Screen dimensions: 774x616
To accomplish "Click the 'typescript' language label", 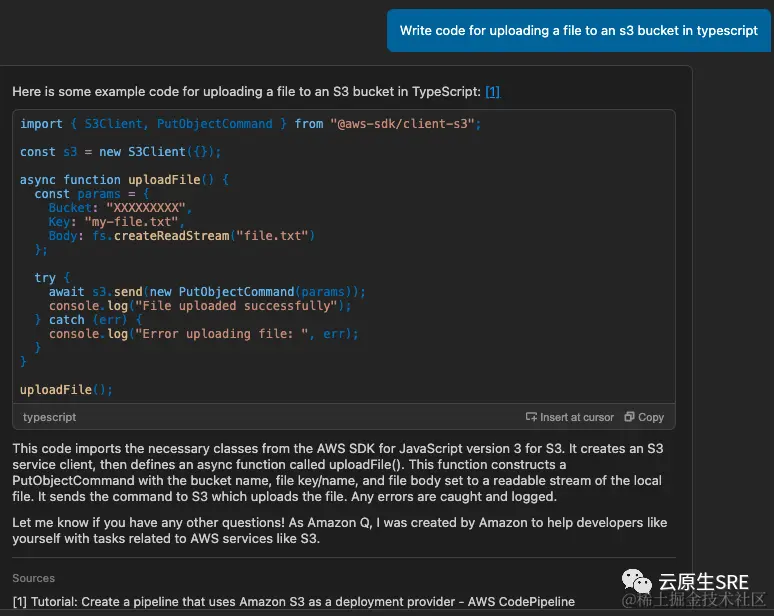I will (49, 417).
